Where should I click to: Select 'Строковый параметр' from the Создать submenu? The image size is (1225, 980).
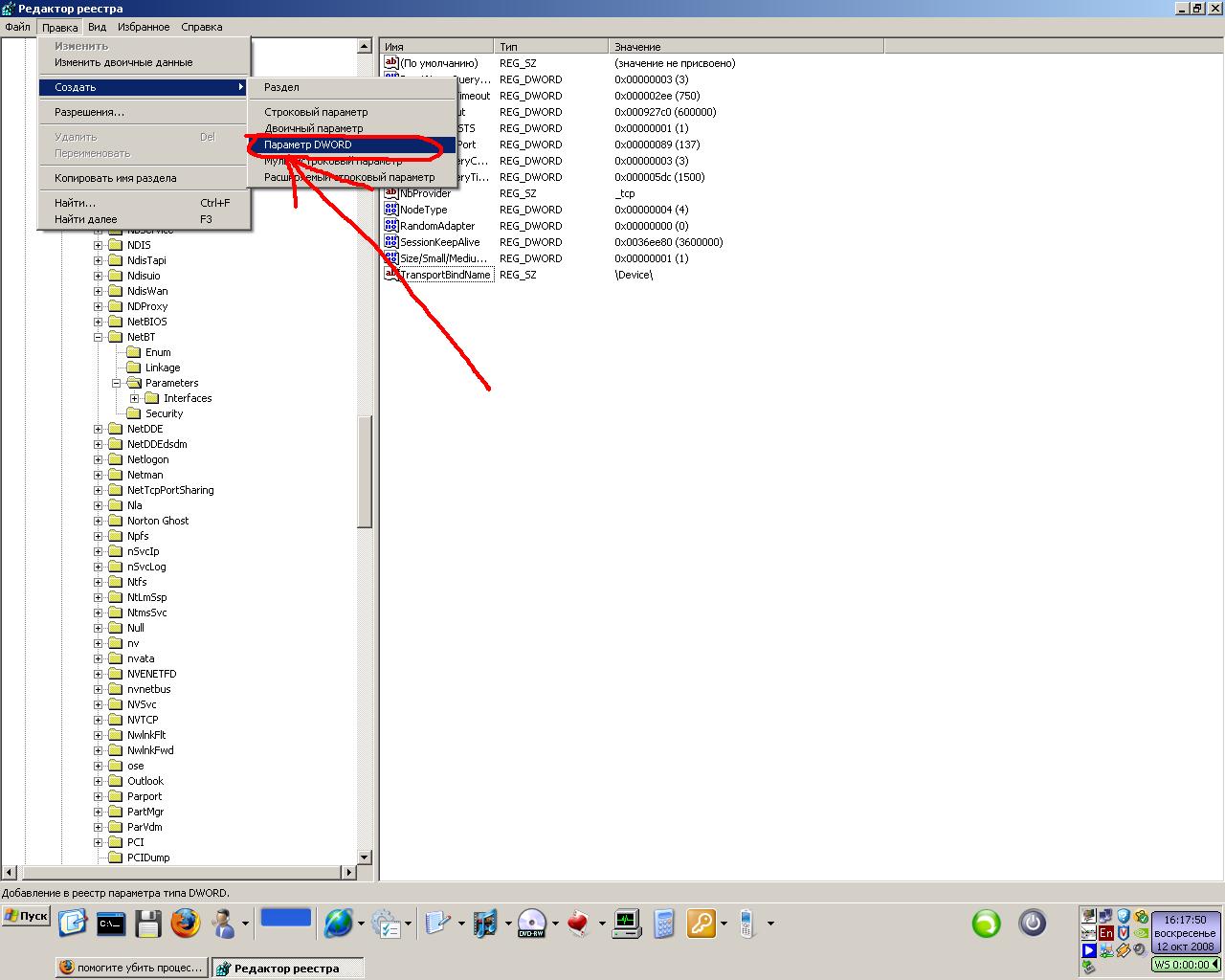pyautogui.click(x=316, y=112)
